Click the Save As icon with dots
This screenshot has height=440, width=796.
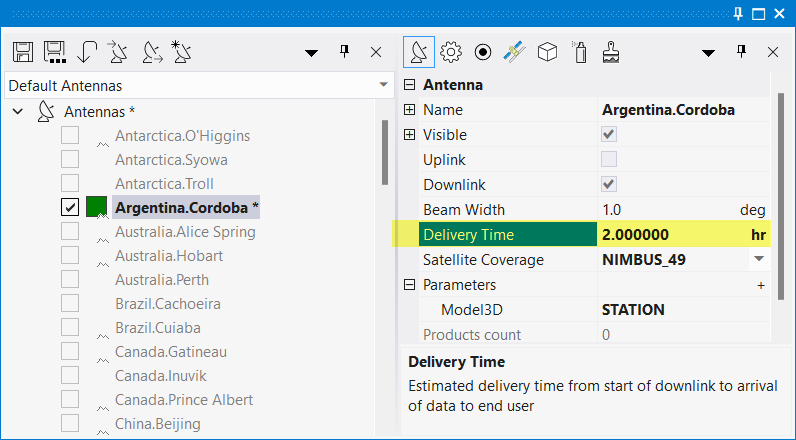tap(55, 51)
